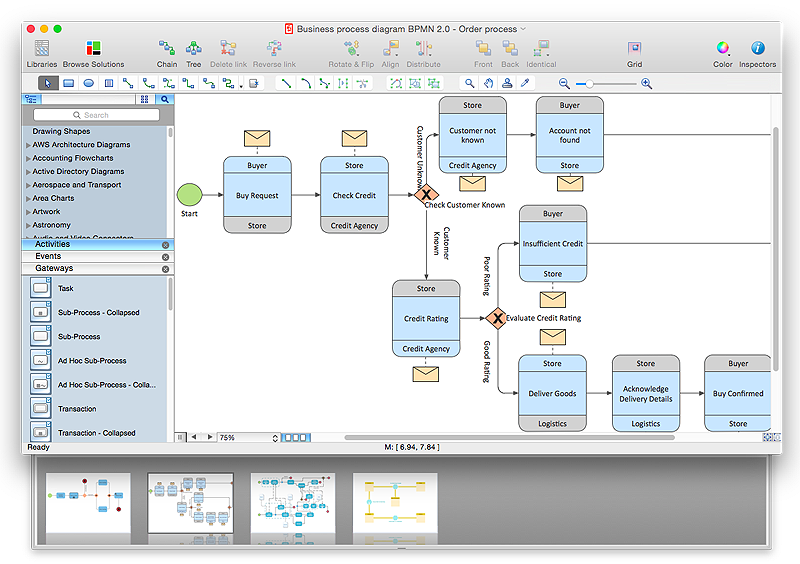This screenshot has width=800, height=564.
Task: Toggle the Grid display
Action: [x=634, y=54]
